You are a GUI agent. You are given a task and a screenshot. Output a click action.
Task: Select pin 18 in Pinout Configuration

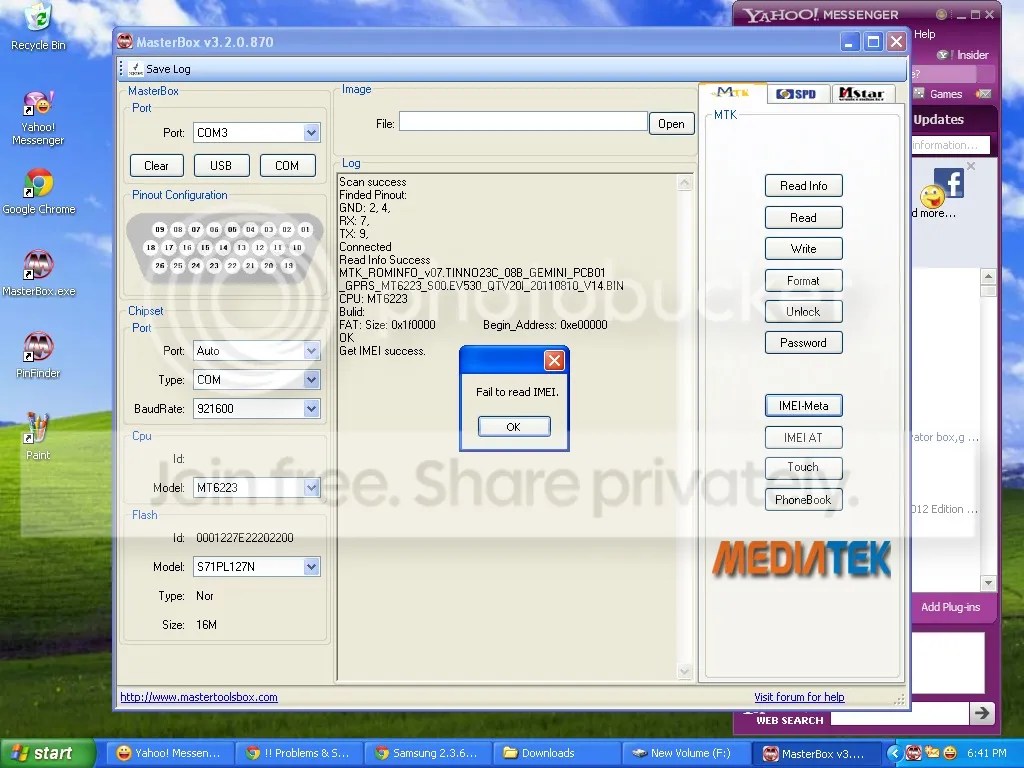click(x=151, y=248)
